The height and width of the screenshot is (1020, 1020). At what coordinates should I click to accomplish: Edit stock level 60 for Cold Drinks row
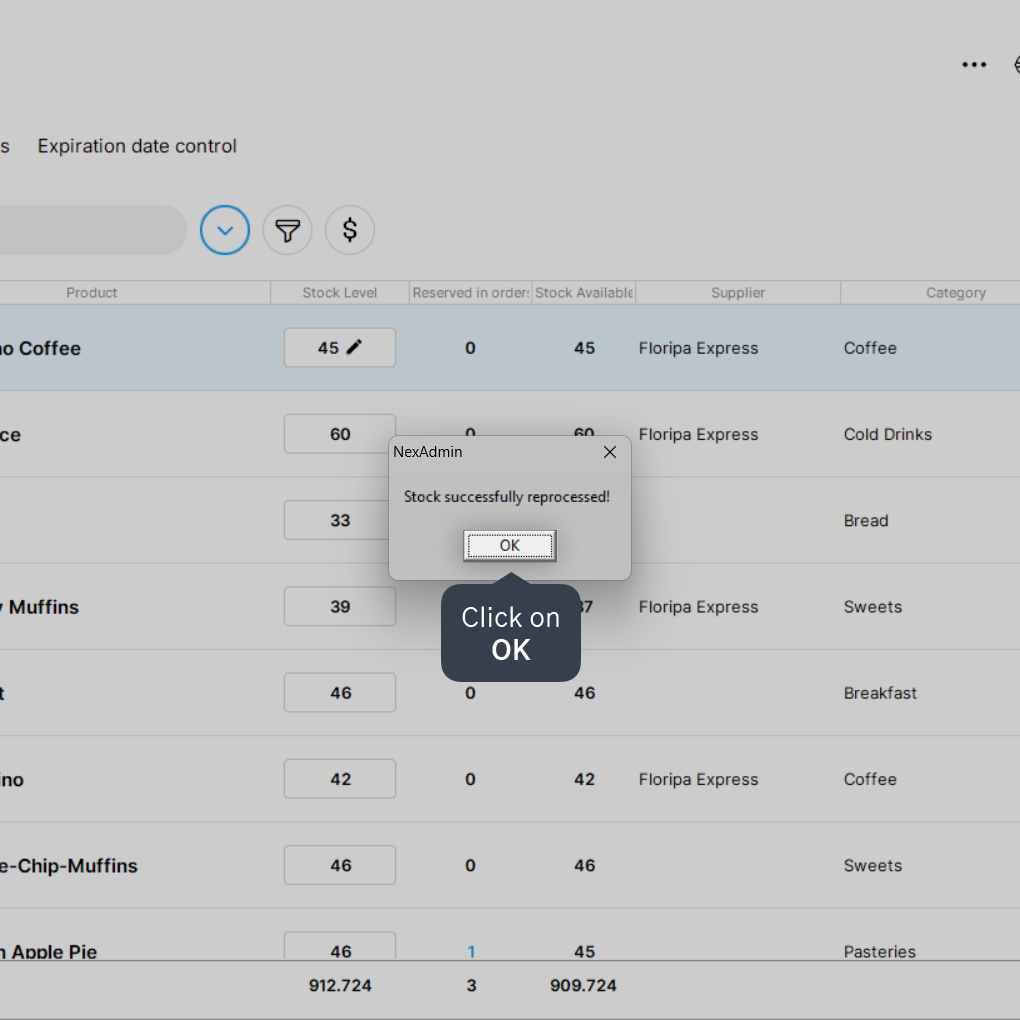[x=340, y=434]
